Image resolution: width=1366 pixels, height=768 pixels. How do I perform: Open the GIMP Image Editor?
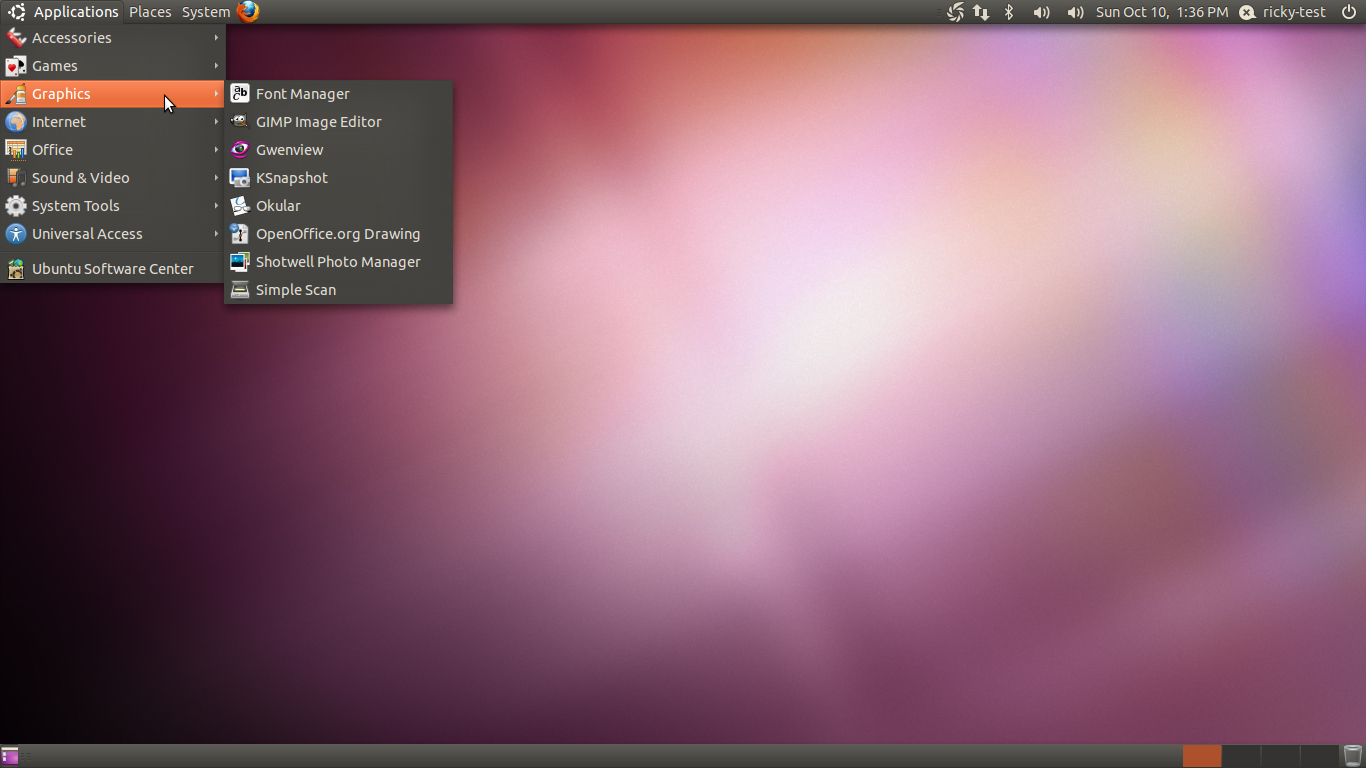(318, 122)
